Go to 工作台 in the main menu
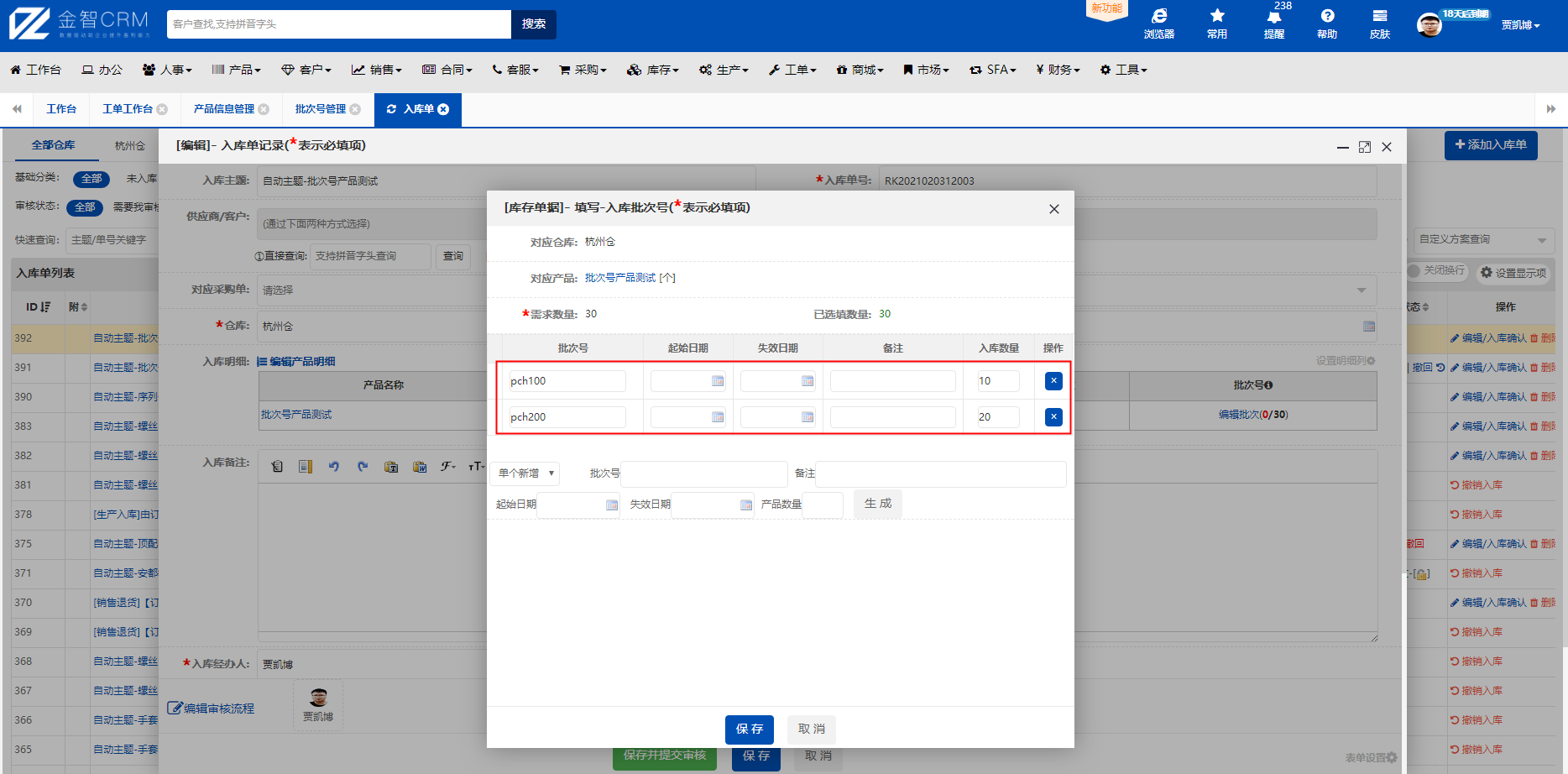The width and height of the screenshot is (1568, 774). click(35, 70)
